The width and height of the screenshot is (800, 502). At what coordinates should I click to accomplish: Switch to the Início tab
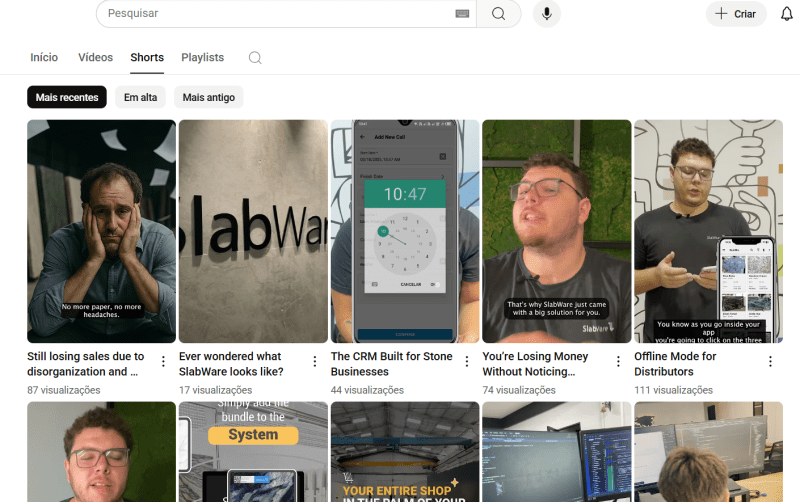pyautogui.click(x=44, y=58)
